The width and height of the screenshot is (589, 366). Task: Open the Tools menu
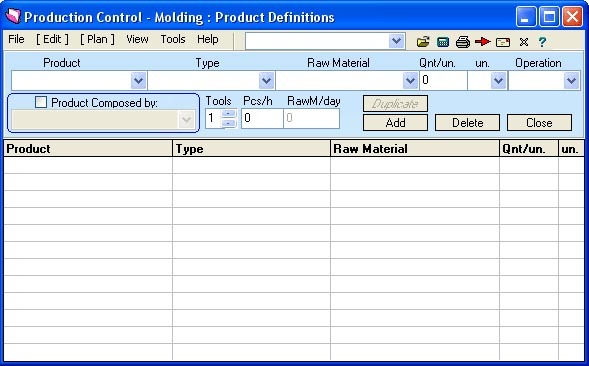pos(173,39)
